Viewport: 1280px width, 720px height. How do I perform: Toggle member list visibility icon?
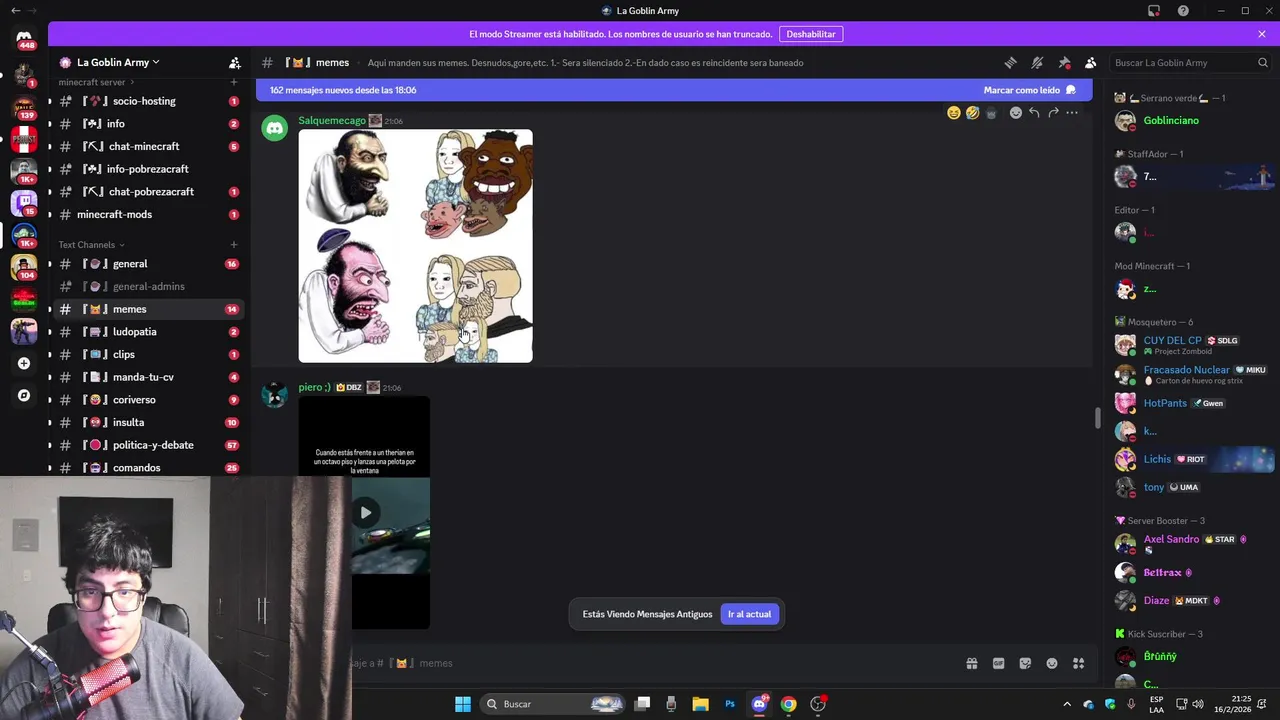(x=1091, y=62)
